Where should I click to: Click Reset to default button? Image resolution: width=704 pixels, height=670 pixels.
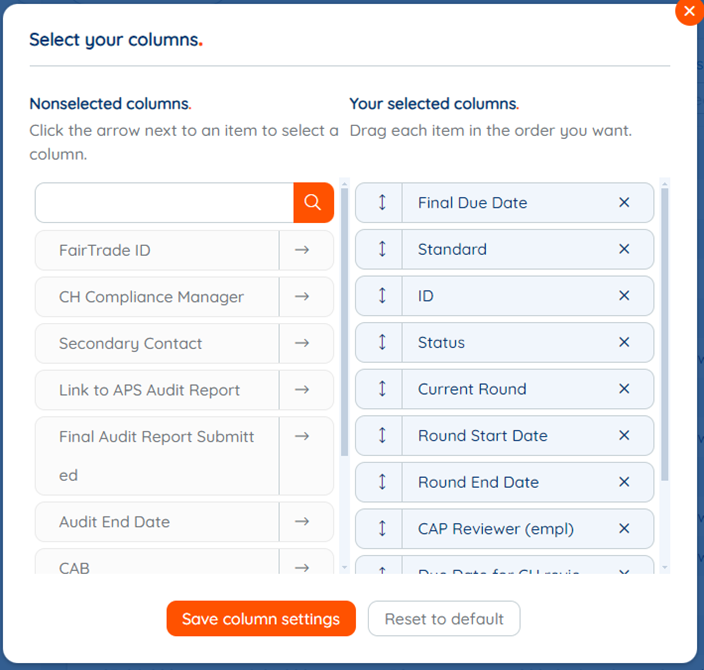444,619
